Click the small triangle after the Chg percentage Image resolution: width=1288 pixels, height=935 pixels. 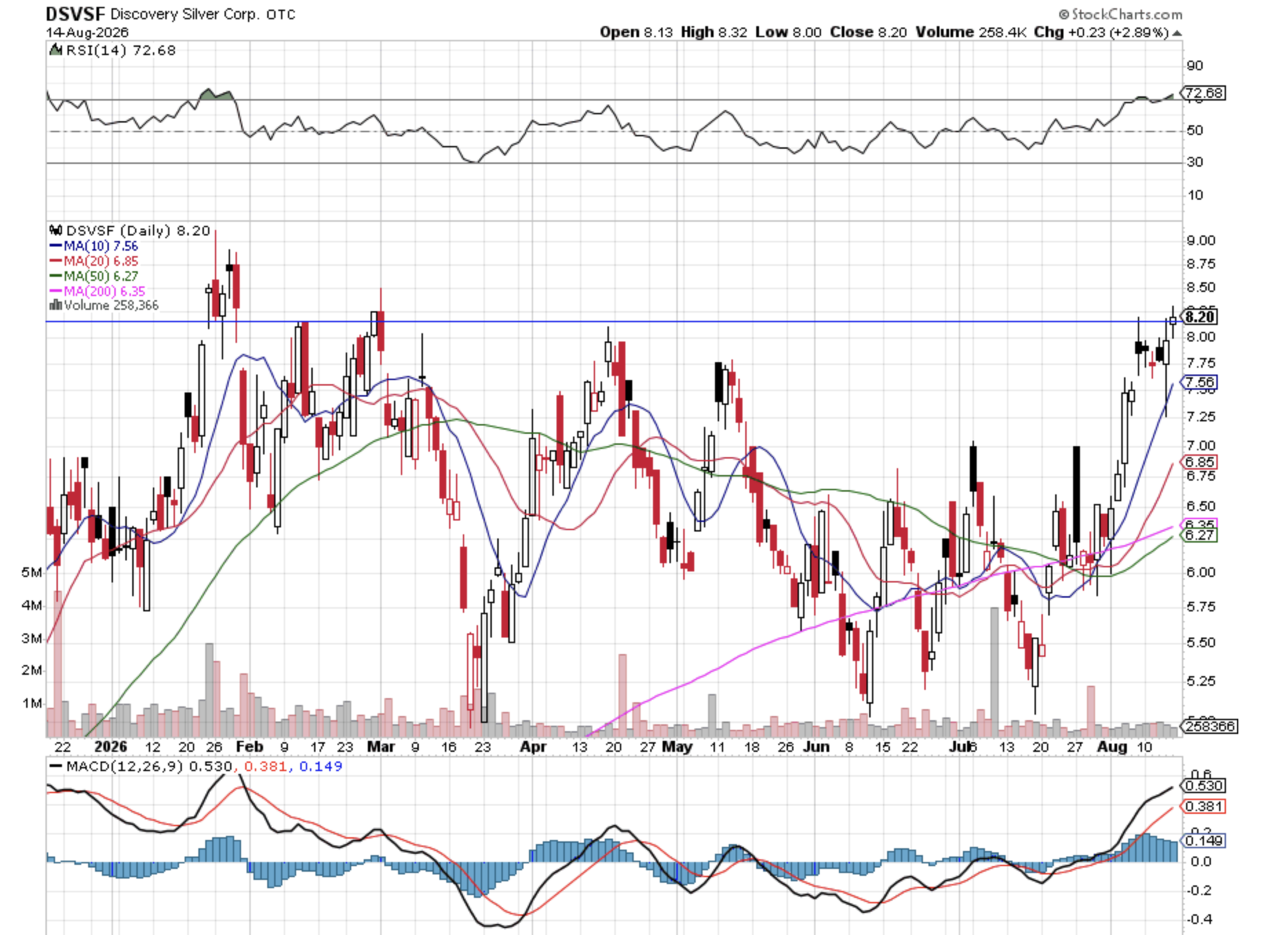coord(1177,33)
